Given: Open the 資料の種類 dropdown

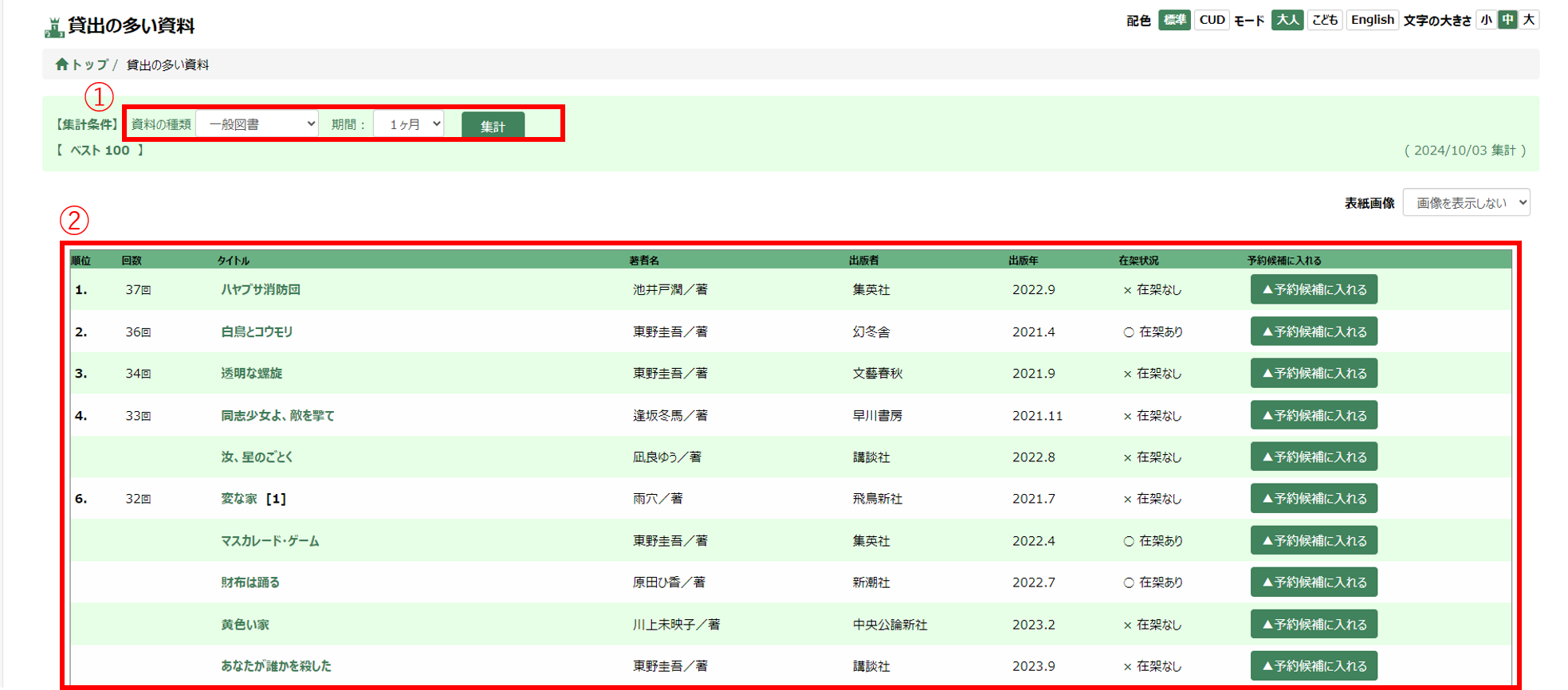Looking at the screenshot, I should [x=257, y=124].
